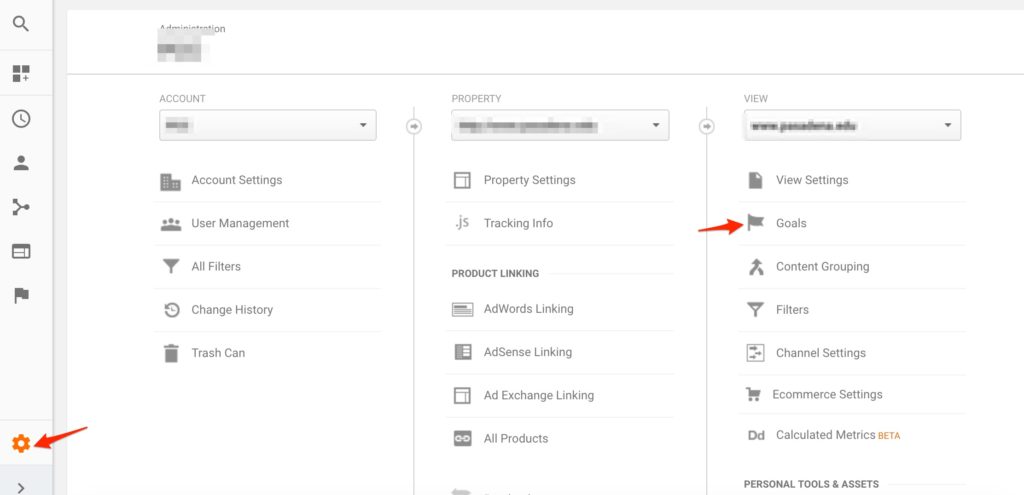The image size is (1024, 495).
Task: Open the View selector dropdown
Action: (x=852, y=125)
